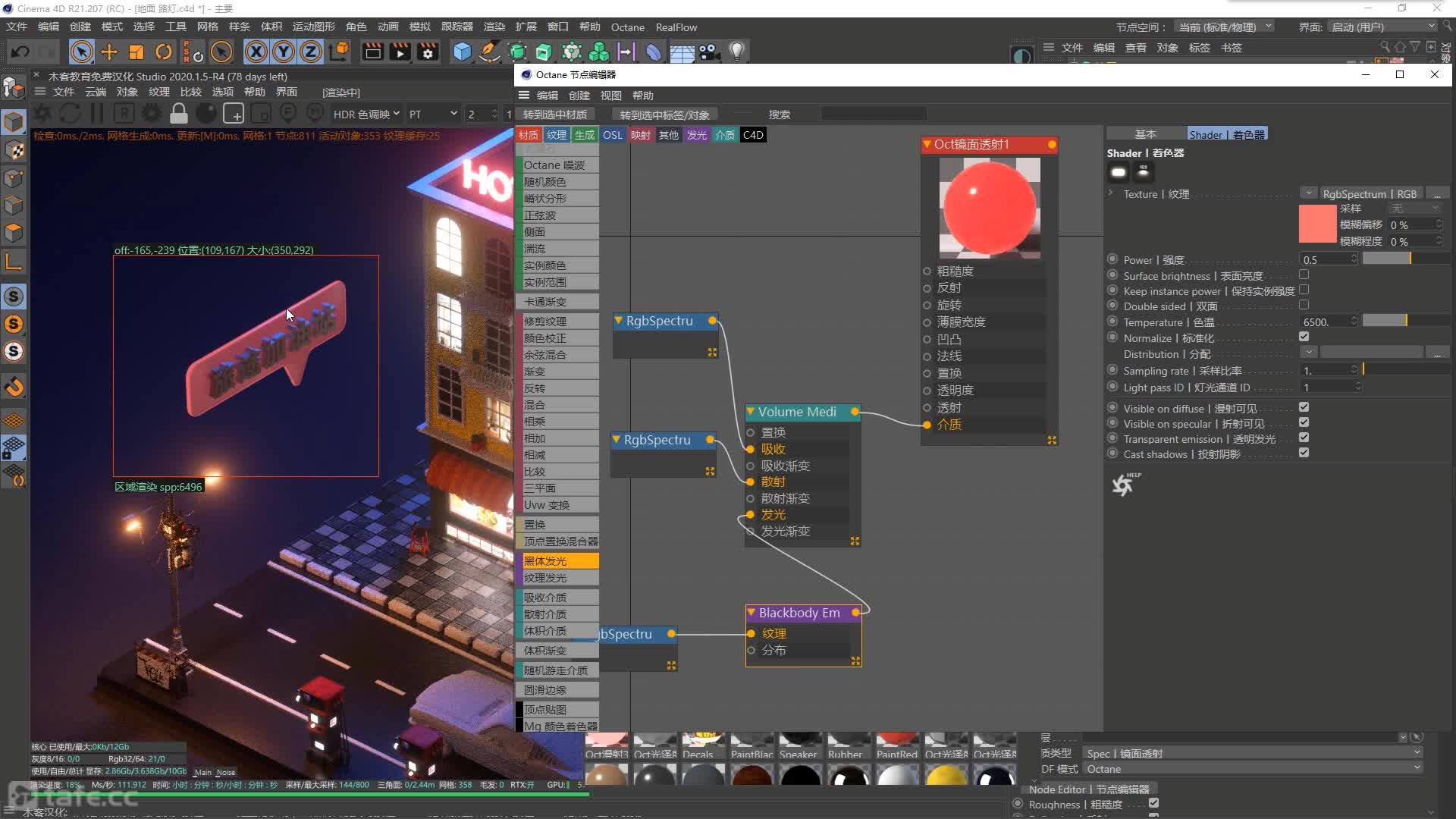Add a Camera object
This screenshot has height=819, width=1456.
pos(709,52)
